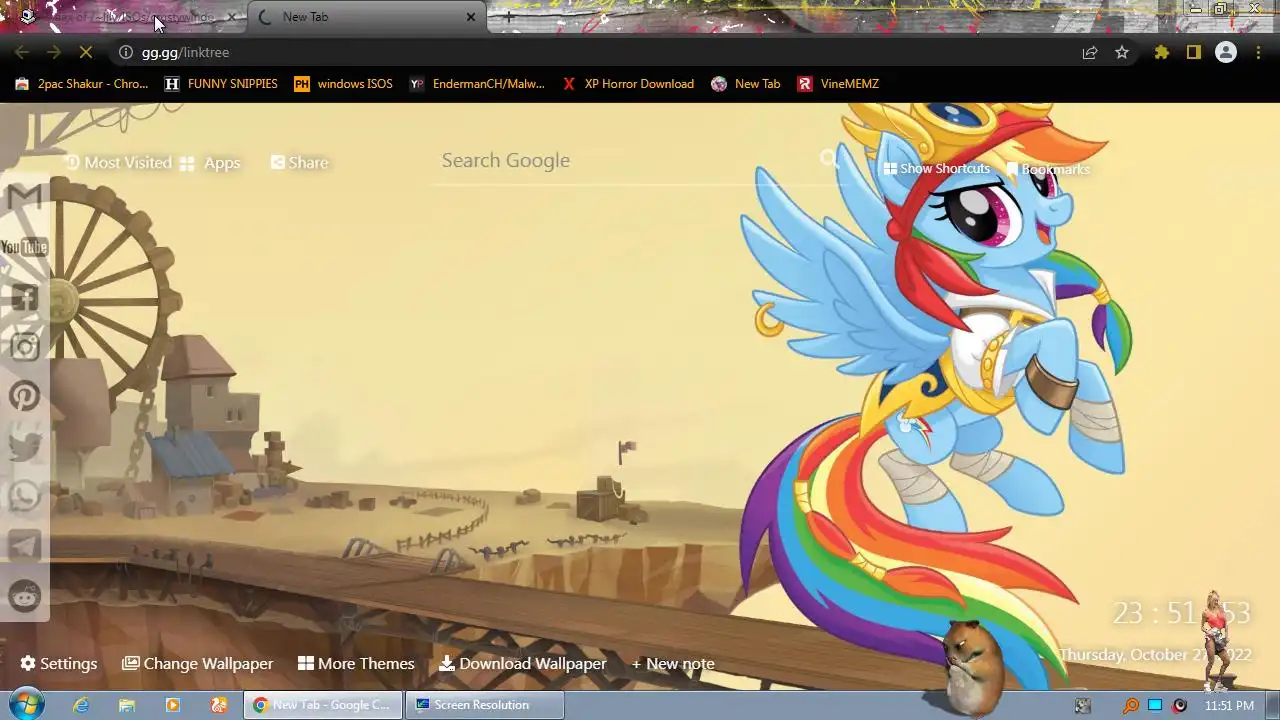This screenshot has height=720, width=1280.
Task: Go forward one page
Action: click(54, 52)
